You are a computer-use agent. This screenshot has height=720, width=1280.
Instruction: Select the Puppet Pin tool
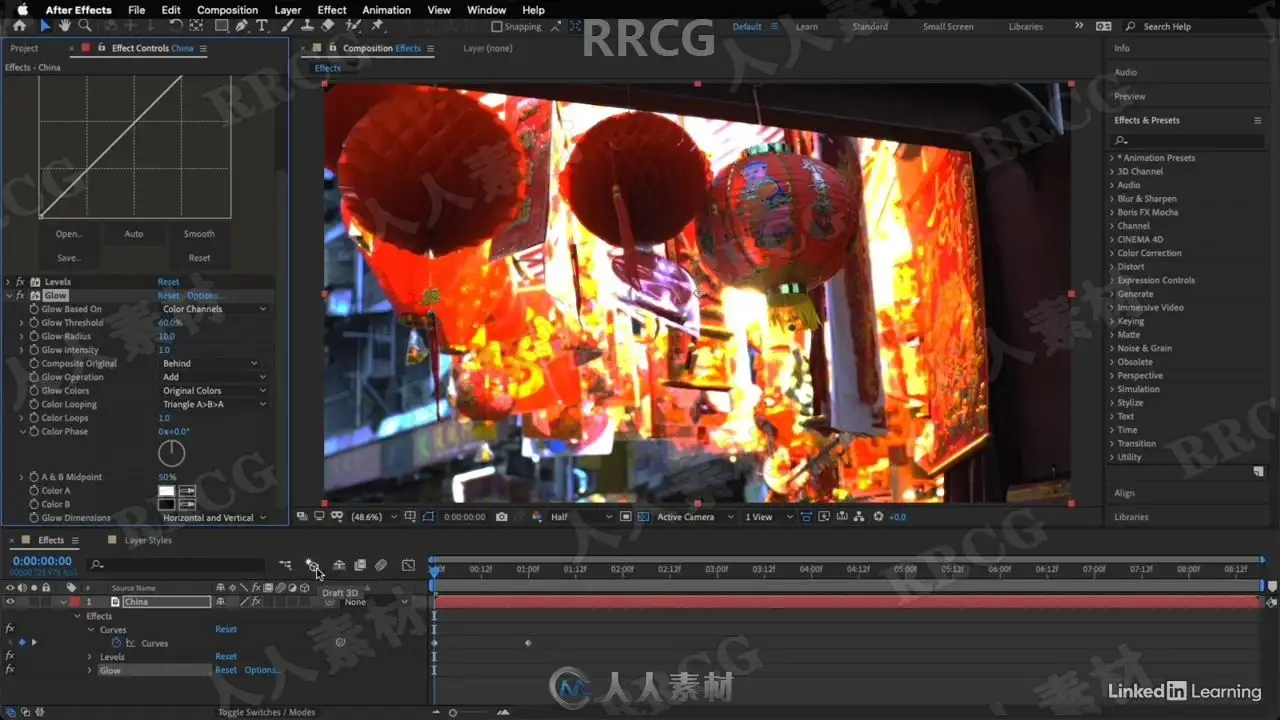tap(377, 26)
